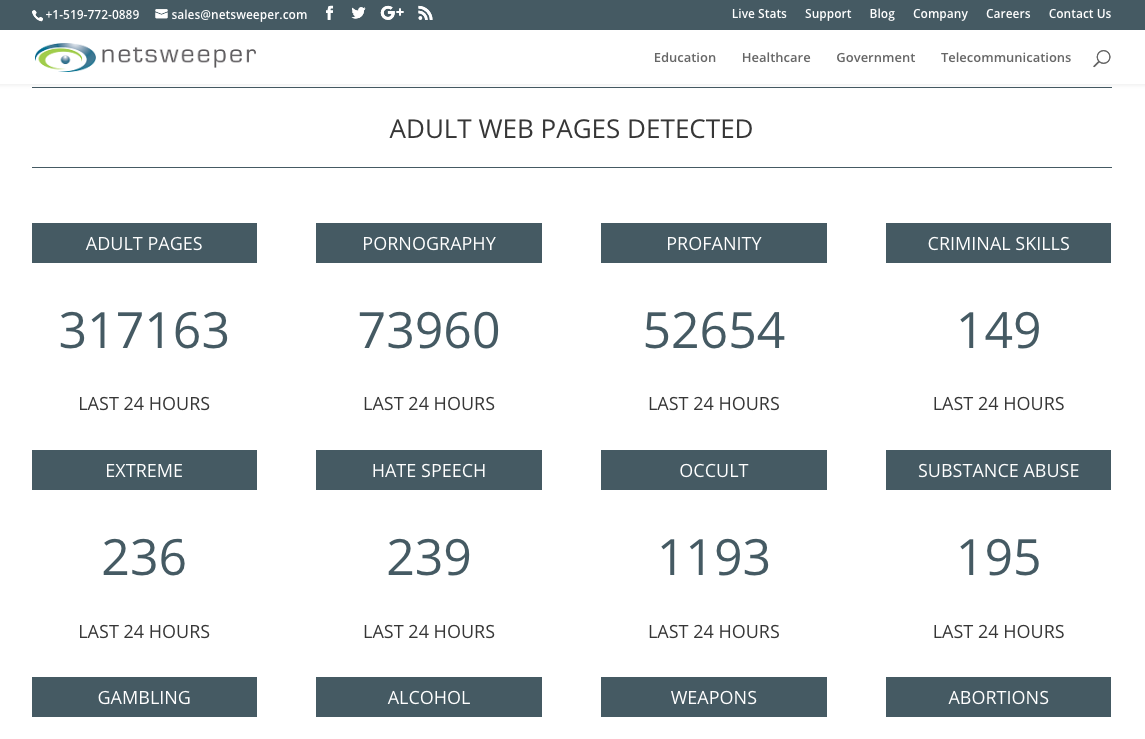This screenshot has width=1145, height=739.
Task: Open the Support link
Action: (828, 14)
